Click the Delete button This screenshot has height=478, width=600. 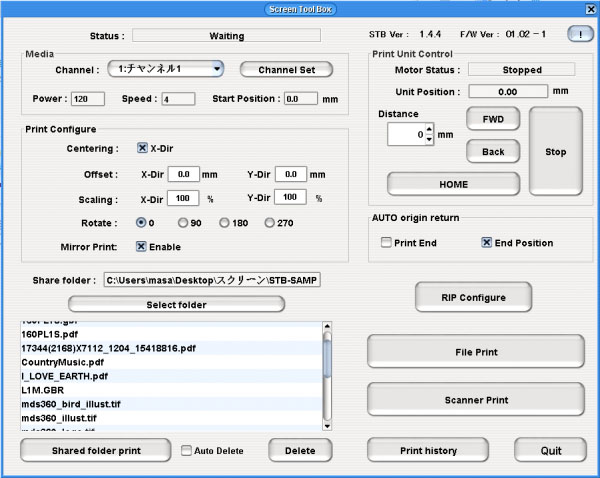[x=300, y=450]
